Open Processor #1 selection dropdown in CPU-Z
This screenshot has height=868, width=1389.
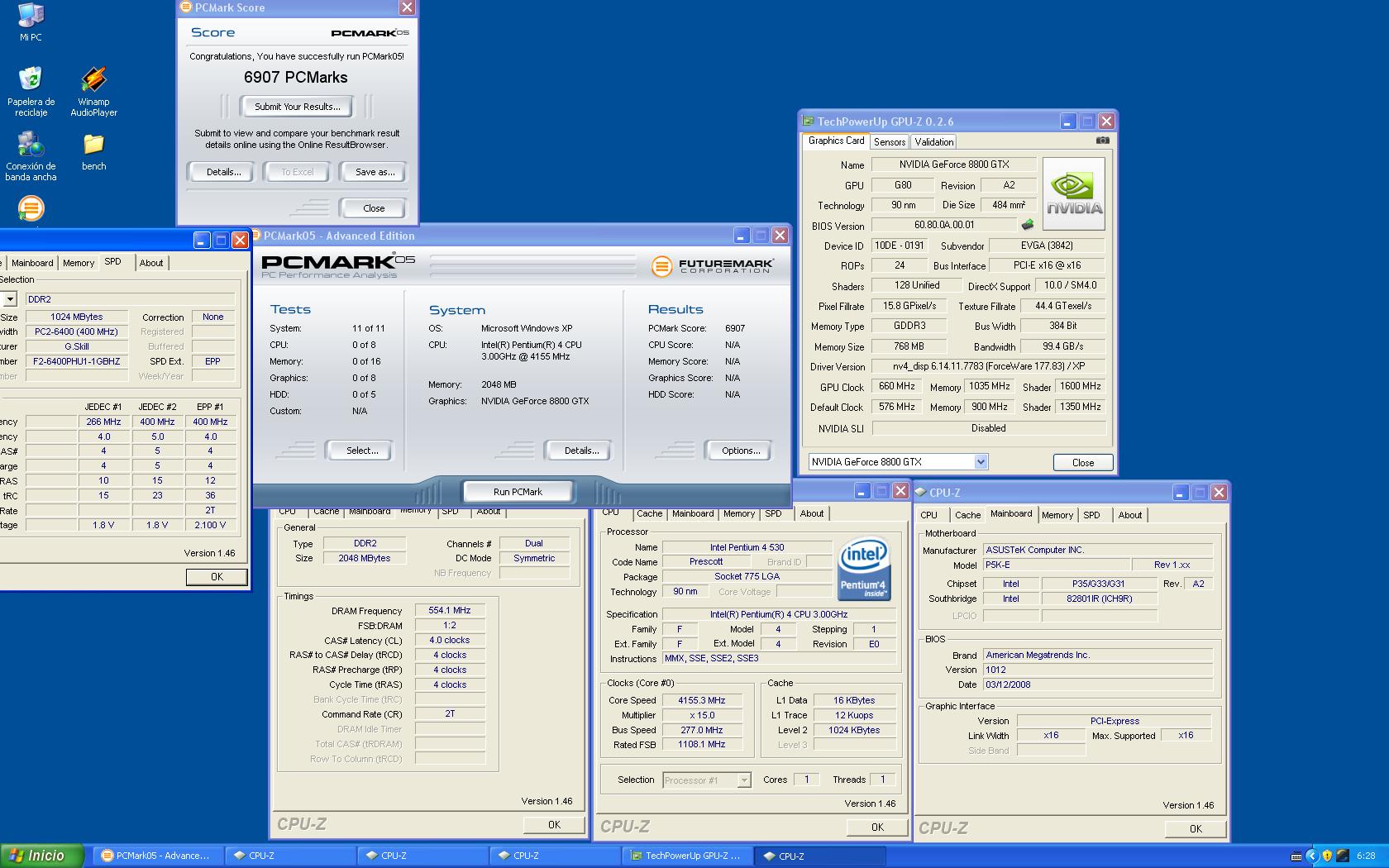(744, 780)
